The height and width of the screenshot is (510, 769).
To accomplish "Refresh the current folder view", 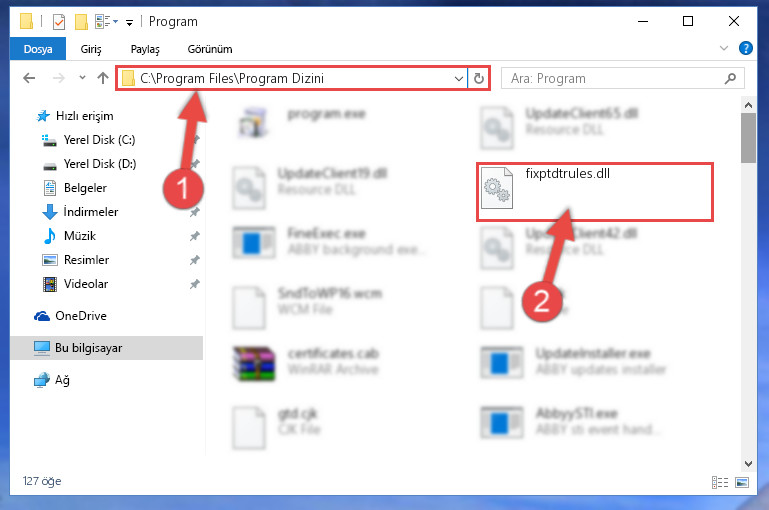I will tap(479, 78).
